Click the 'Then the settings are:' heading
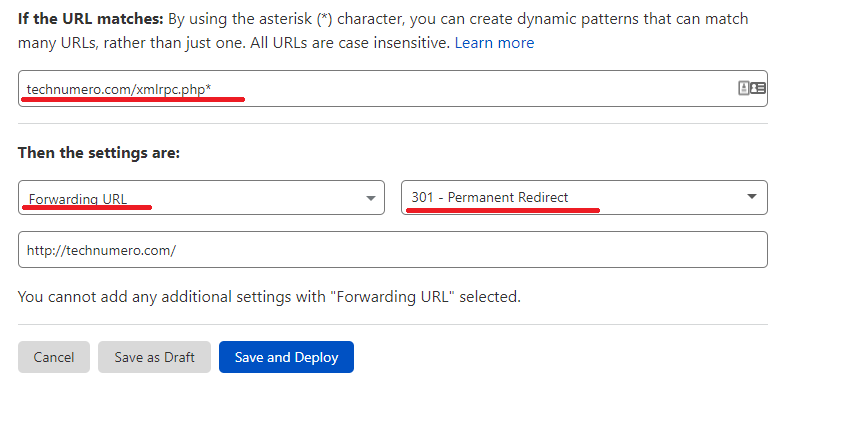Viewport: 845px width, 426px height. 99,153
